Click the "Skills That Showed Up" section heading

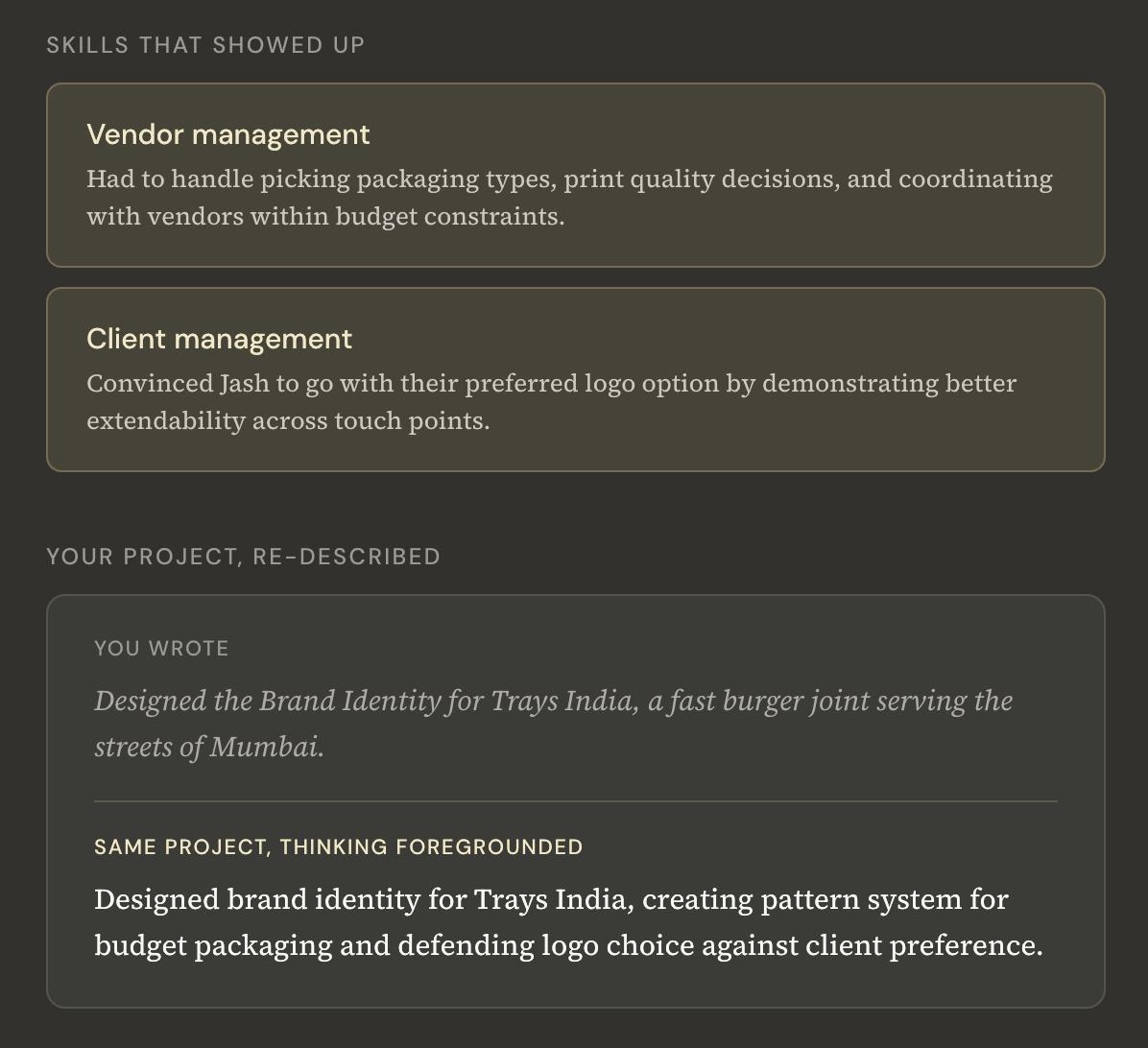(205, 45)
